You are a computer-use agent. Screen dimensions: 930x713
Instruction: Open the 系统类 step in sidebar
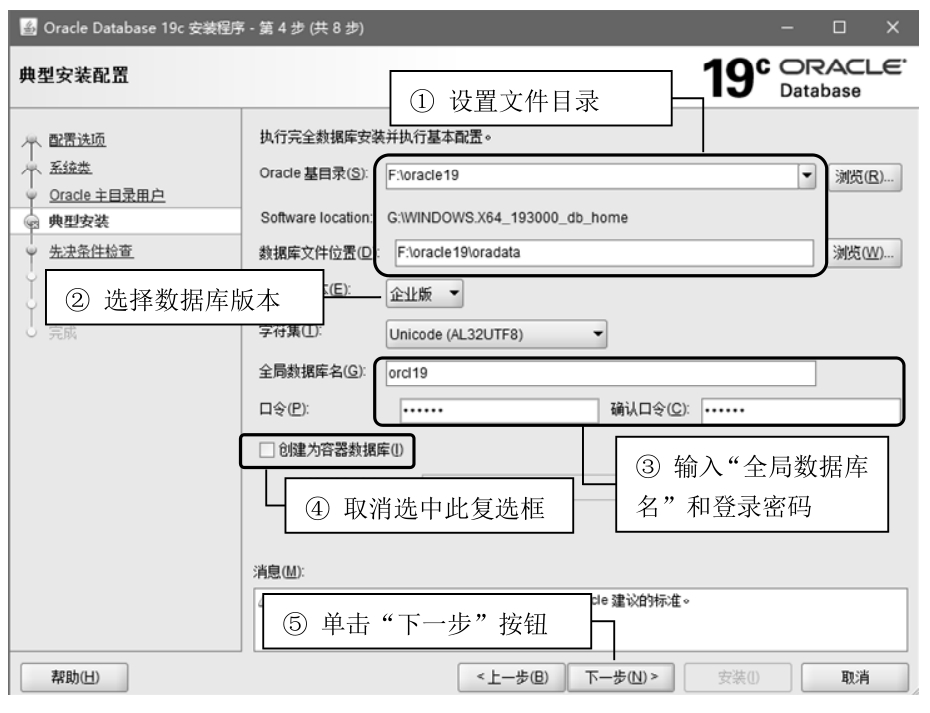coord(70,167)
